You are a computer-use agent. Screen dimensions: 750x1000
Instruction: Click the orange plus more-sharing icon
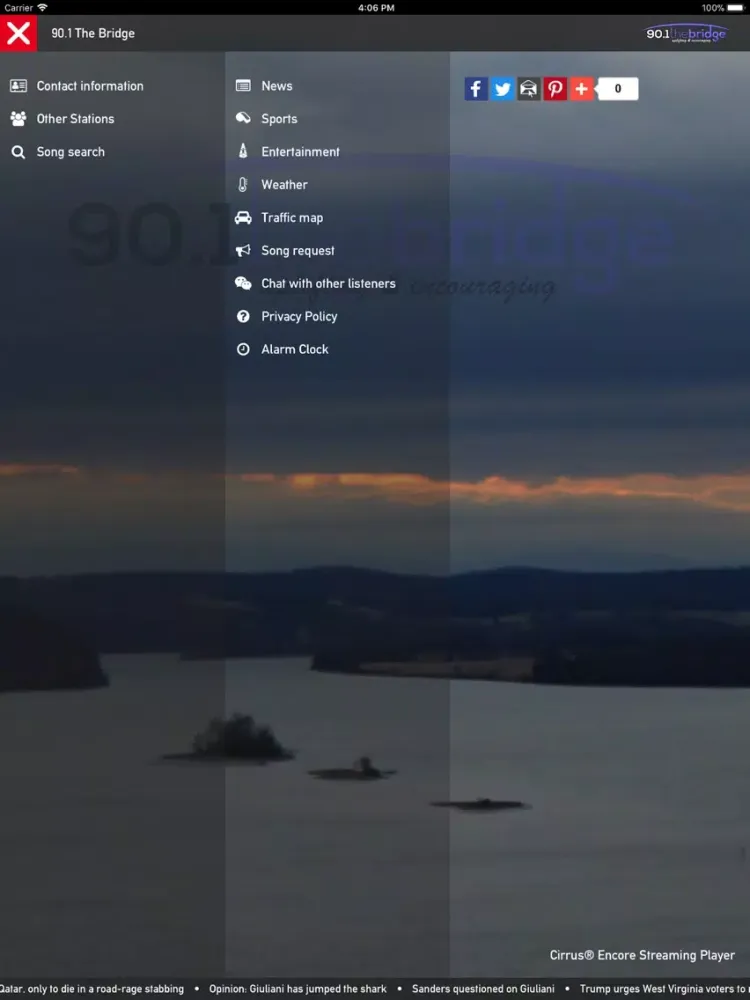click(x=581, y=89)
